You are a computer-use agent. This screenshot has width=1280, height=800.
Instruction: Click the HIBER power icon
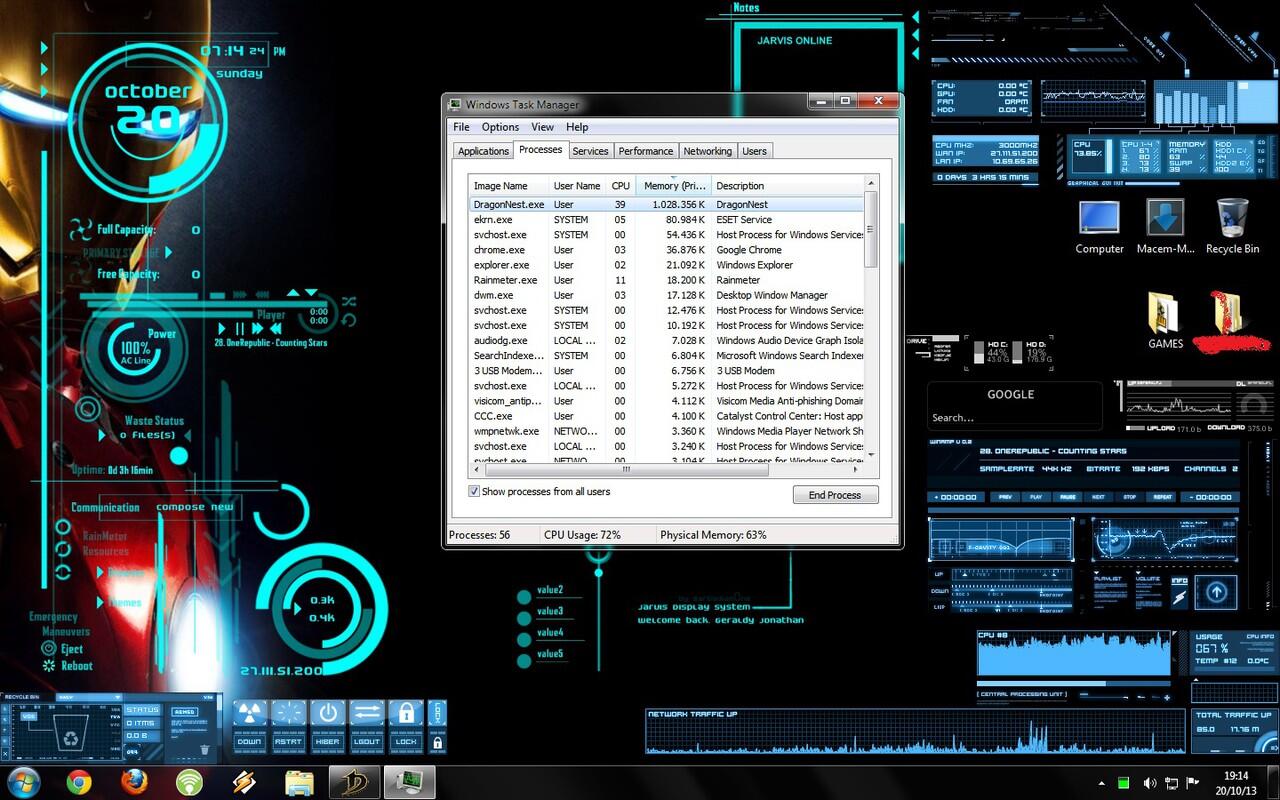(327, 714)
